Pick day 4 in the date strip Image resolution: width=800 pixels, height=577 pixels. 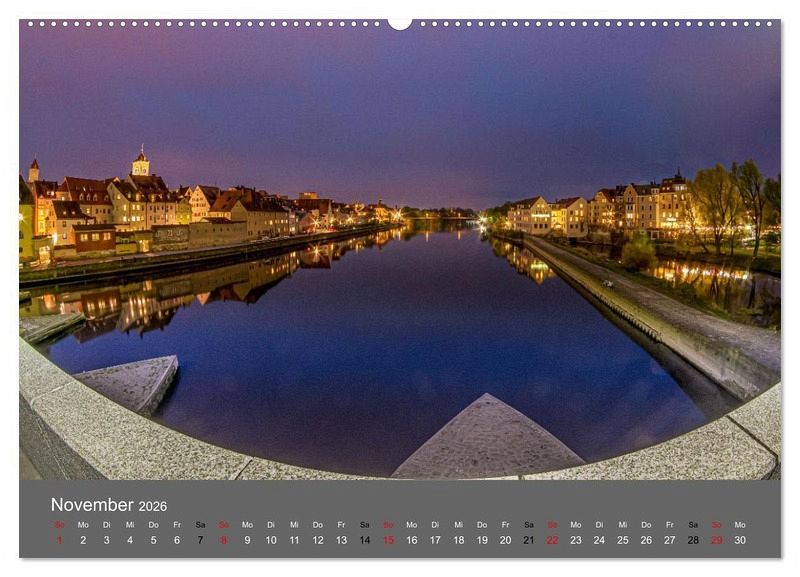130,540
